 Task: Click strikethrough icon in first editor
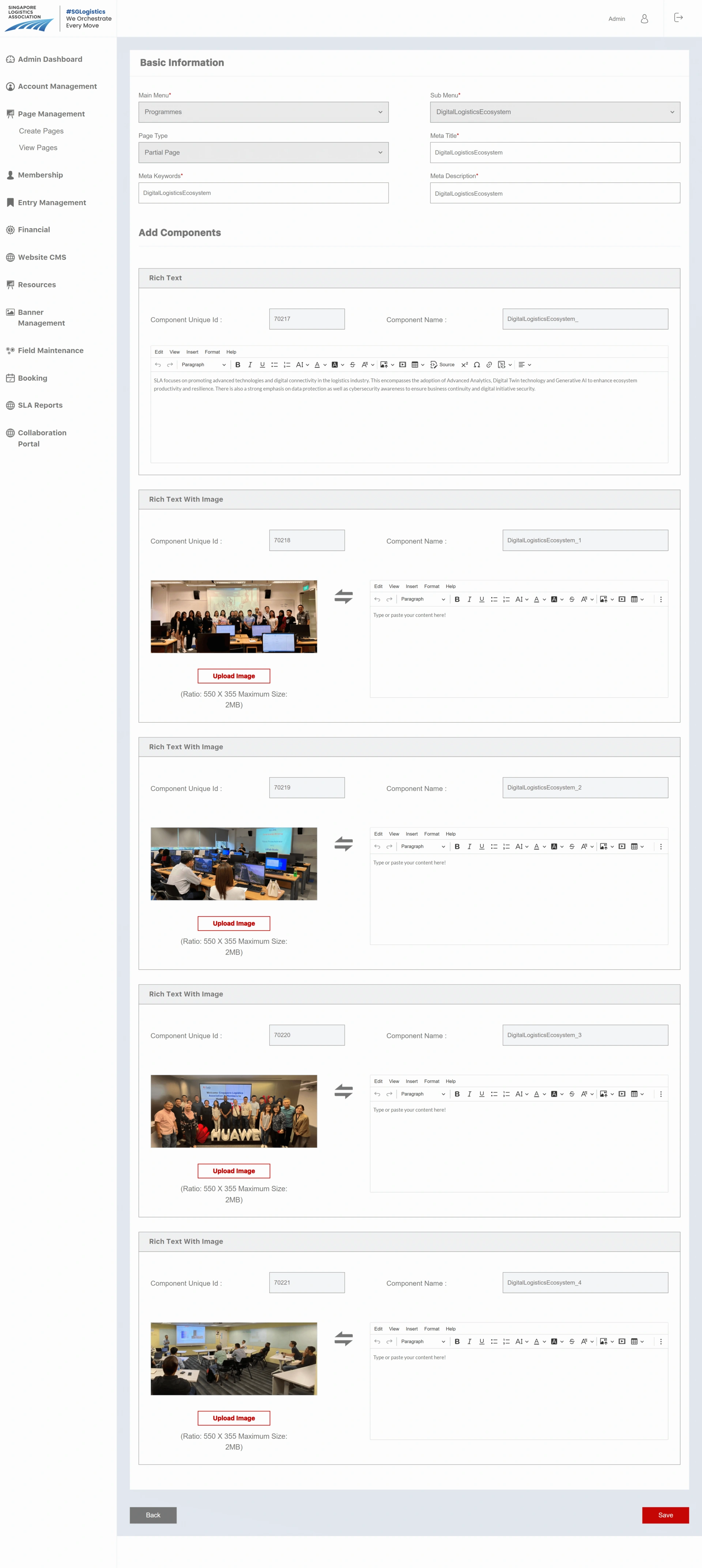click(x=352, y=365)
